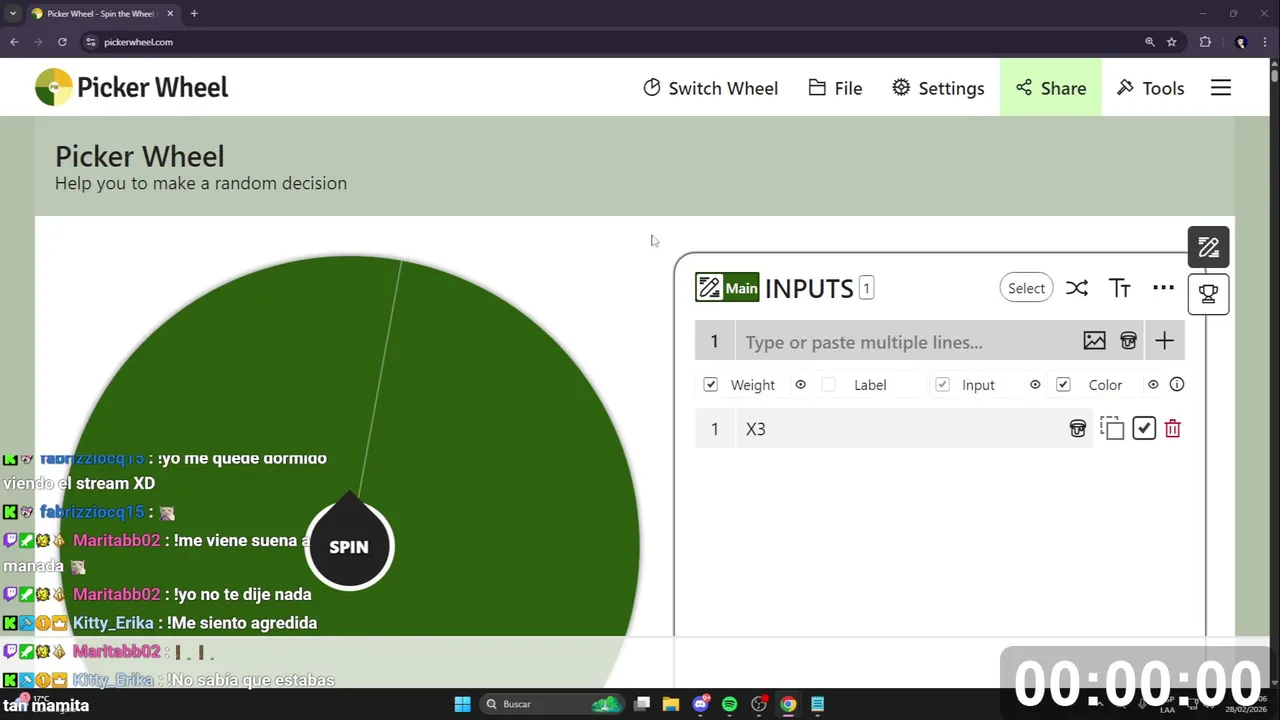The width and height of the screenshot is (1280, 720).
Task: Toggle Color visibility eye icon
Action: tap(1153, 384)
